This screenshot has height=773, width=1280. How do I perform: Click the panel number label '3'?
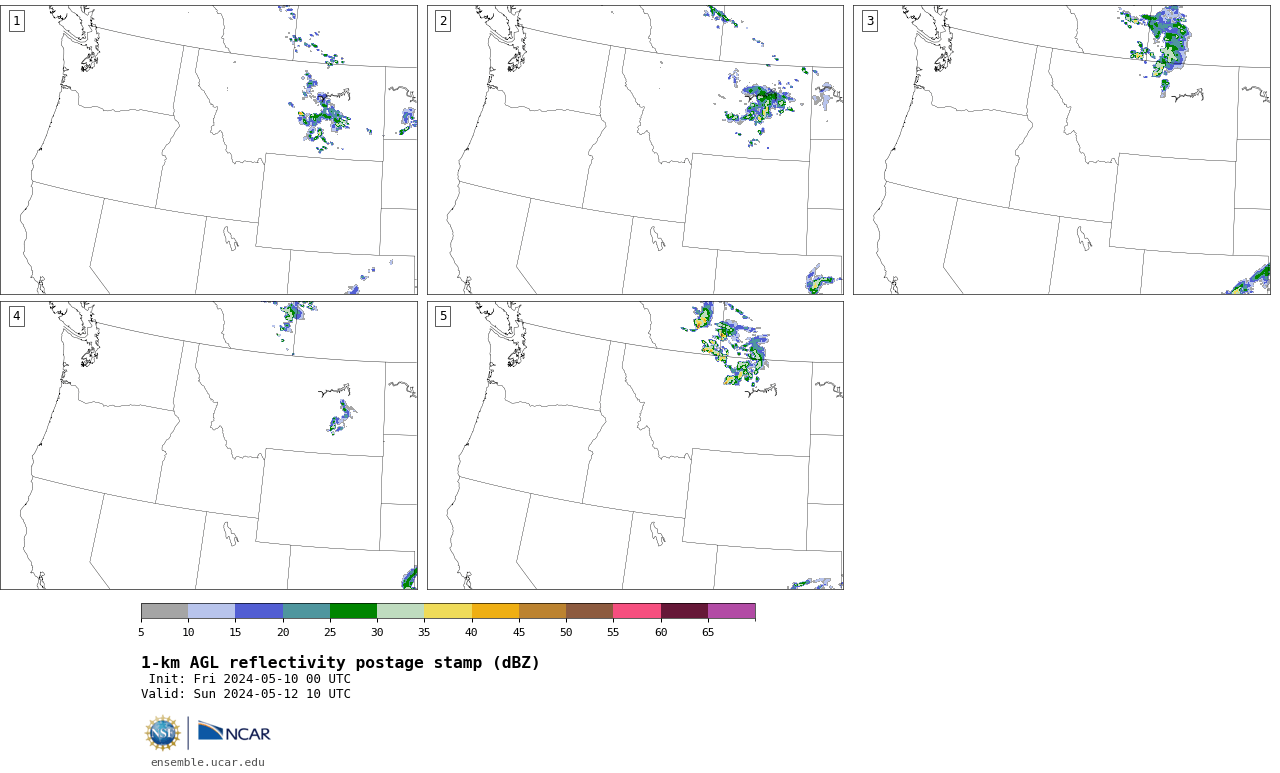tap(870, 21)
